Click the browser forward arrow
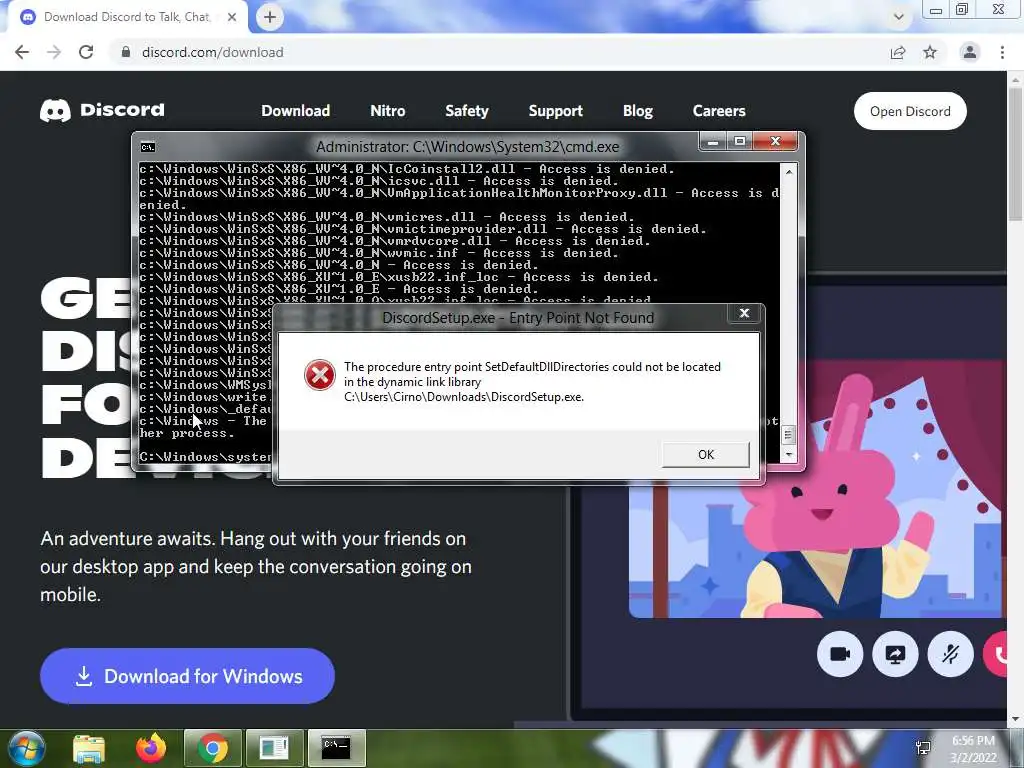Viewport: 1024px width, 768px height. [x=54, y=52]
